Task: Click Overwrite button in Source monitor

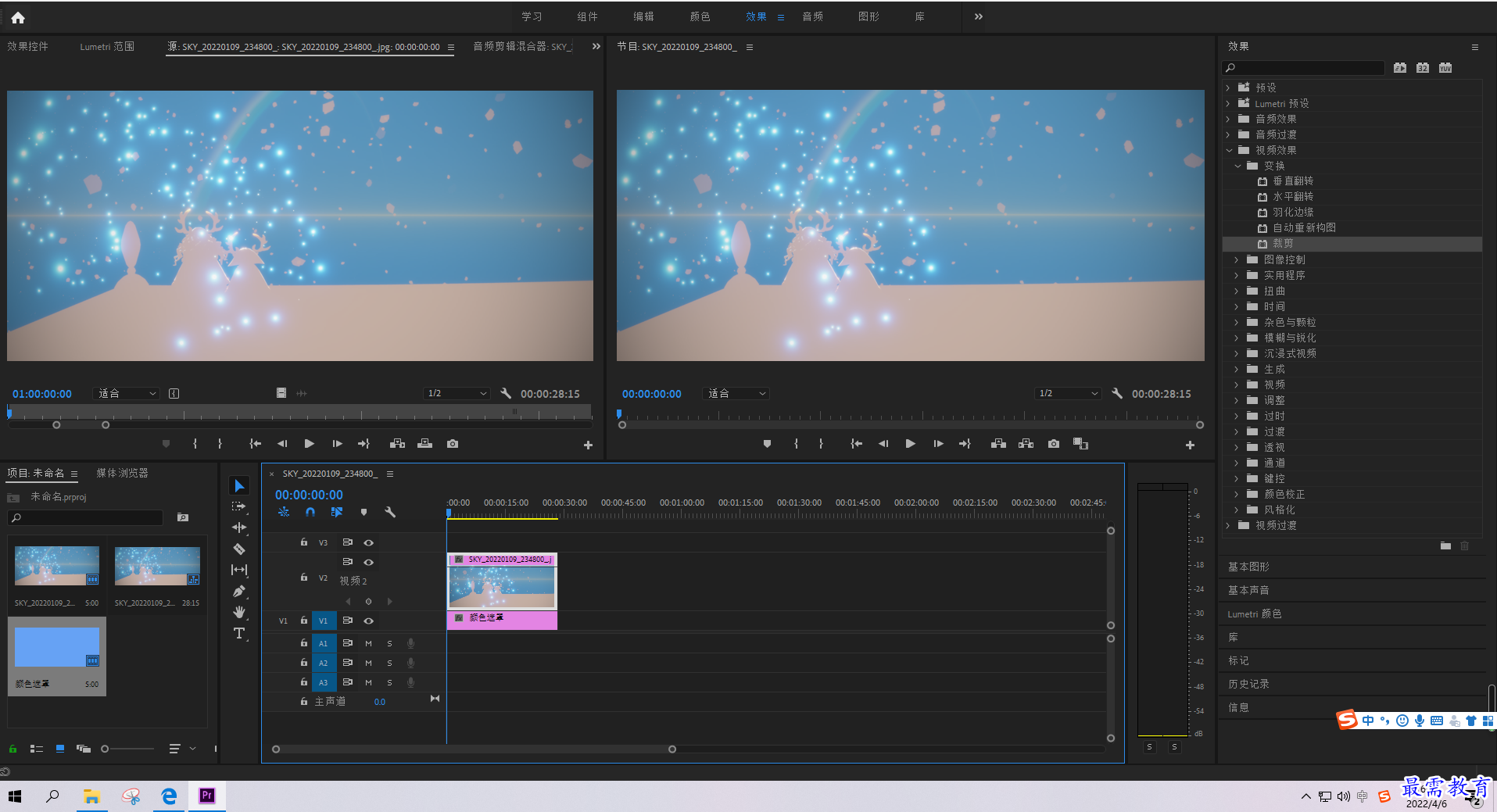Action: click(x=424, y=444)
